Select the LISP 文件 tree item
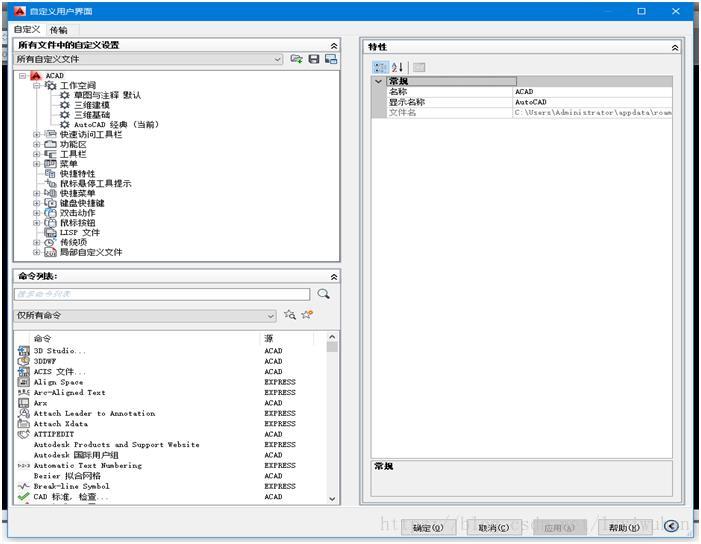701x544 pixels. click(80, 232)
